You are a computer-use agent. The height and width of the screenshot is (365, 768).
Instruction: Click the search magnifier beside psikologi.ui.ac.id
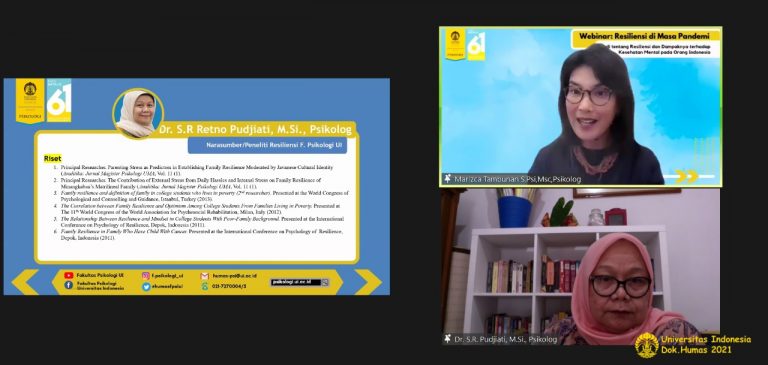click(325, 282)
